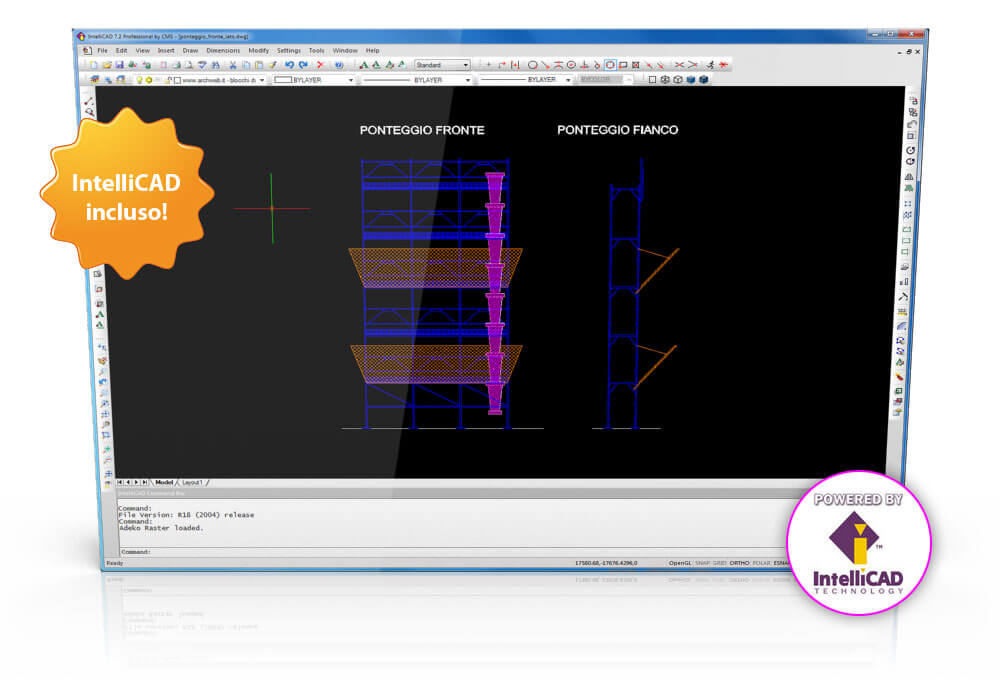Viewport: 1000px width, 700px height.
Task: Click the Help question mark icon
Action: coord(339,65)
